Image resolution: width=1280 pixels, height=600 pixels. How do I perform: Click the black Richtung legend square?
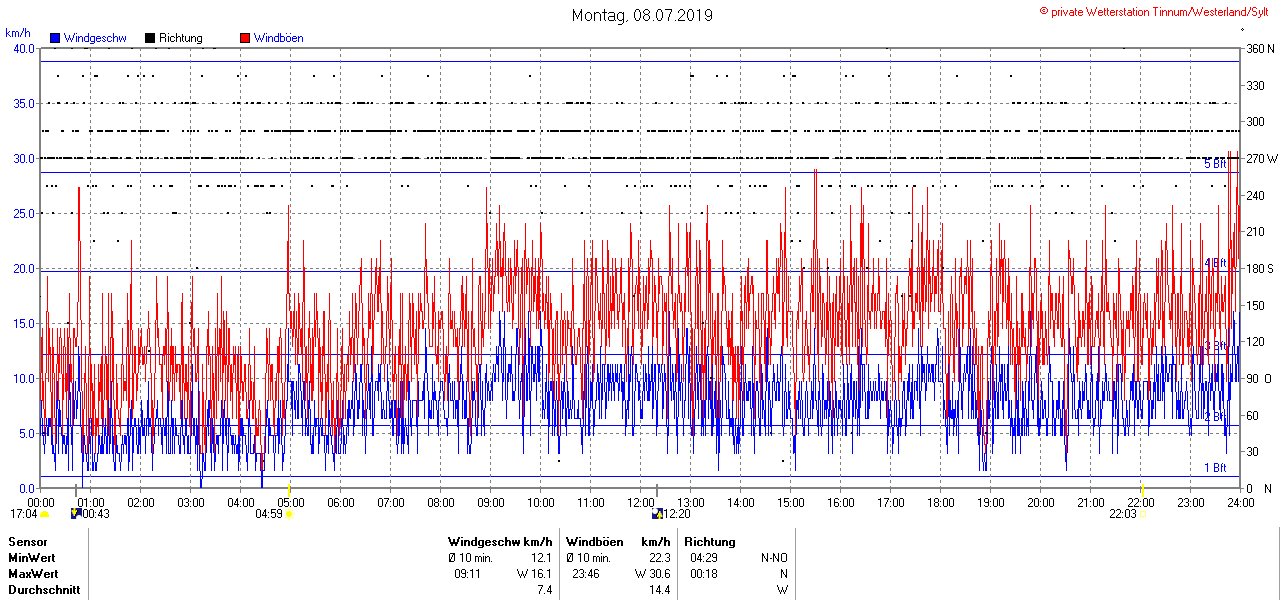[x=150, y=38]
